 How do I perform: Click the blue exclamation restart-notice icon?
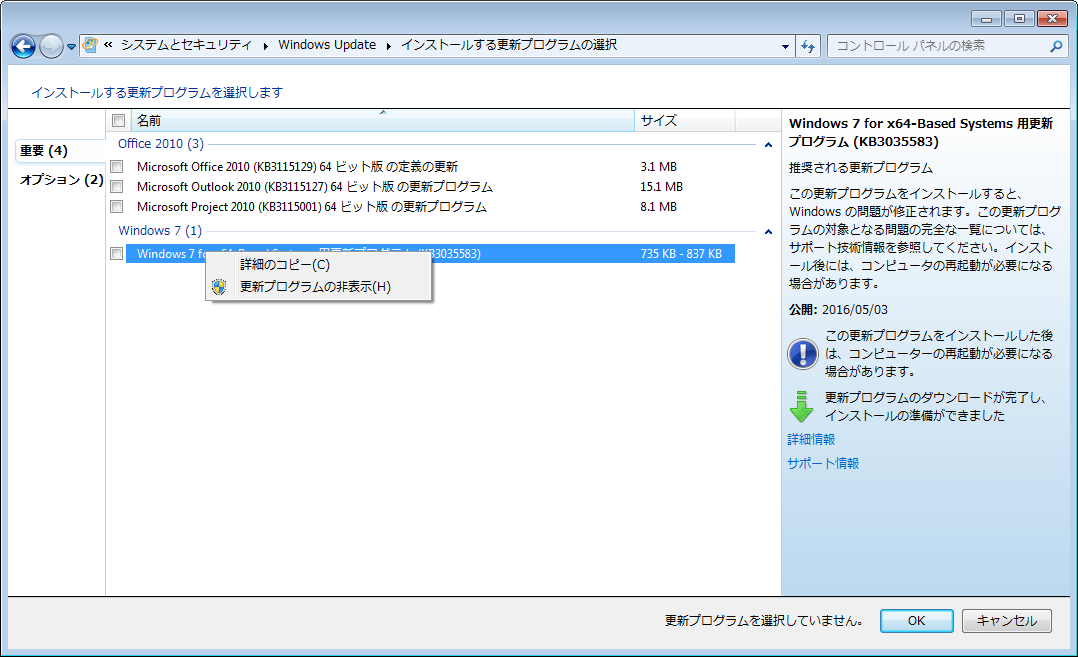click(802, 354)
